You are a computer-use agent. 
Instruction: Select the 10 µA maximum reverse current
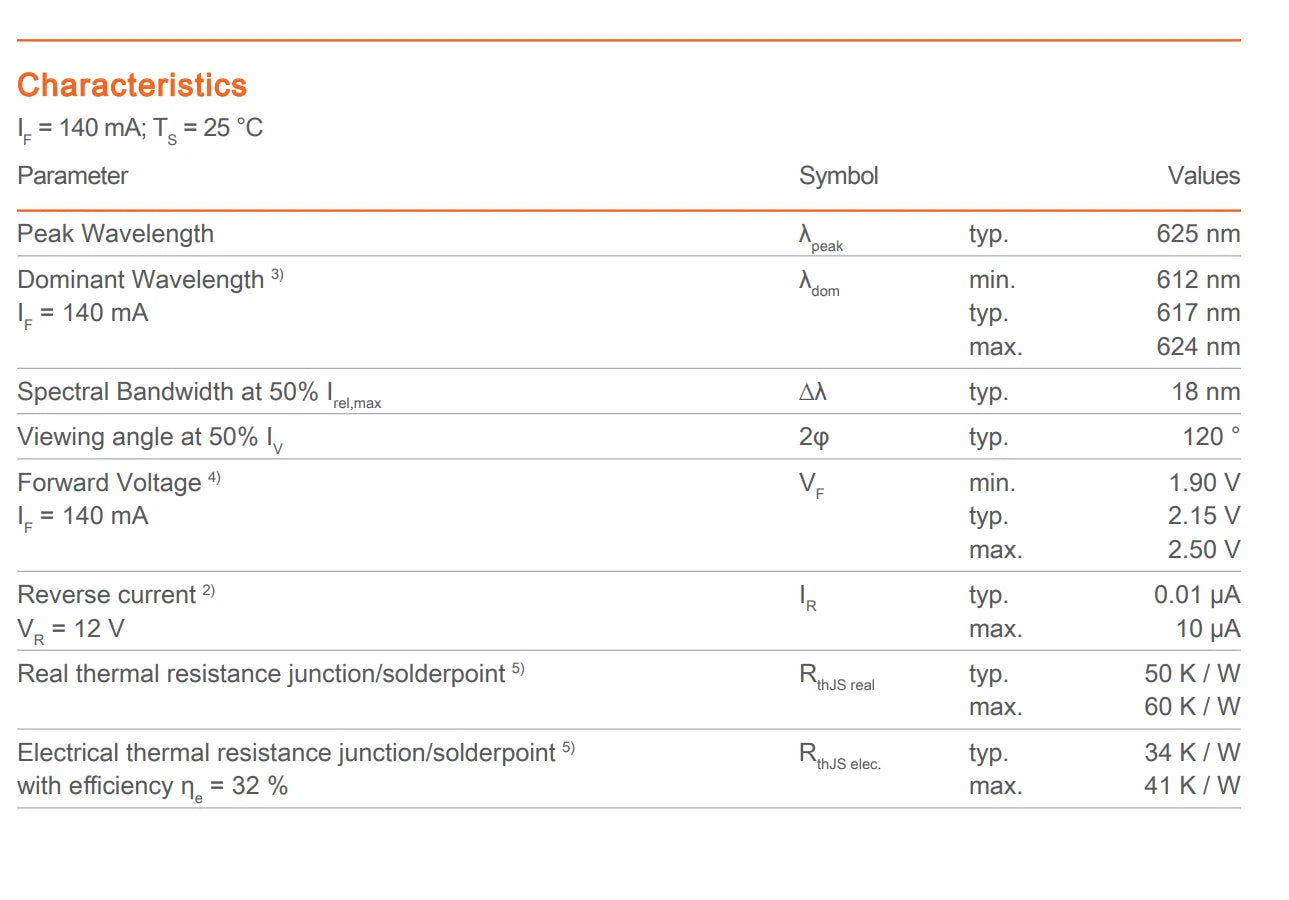pos(1208,629)
